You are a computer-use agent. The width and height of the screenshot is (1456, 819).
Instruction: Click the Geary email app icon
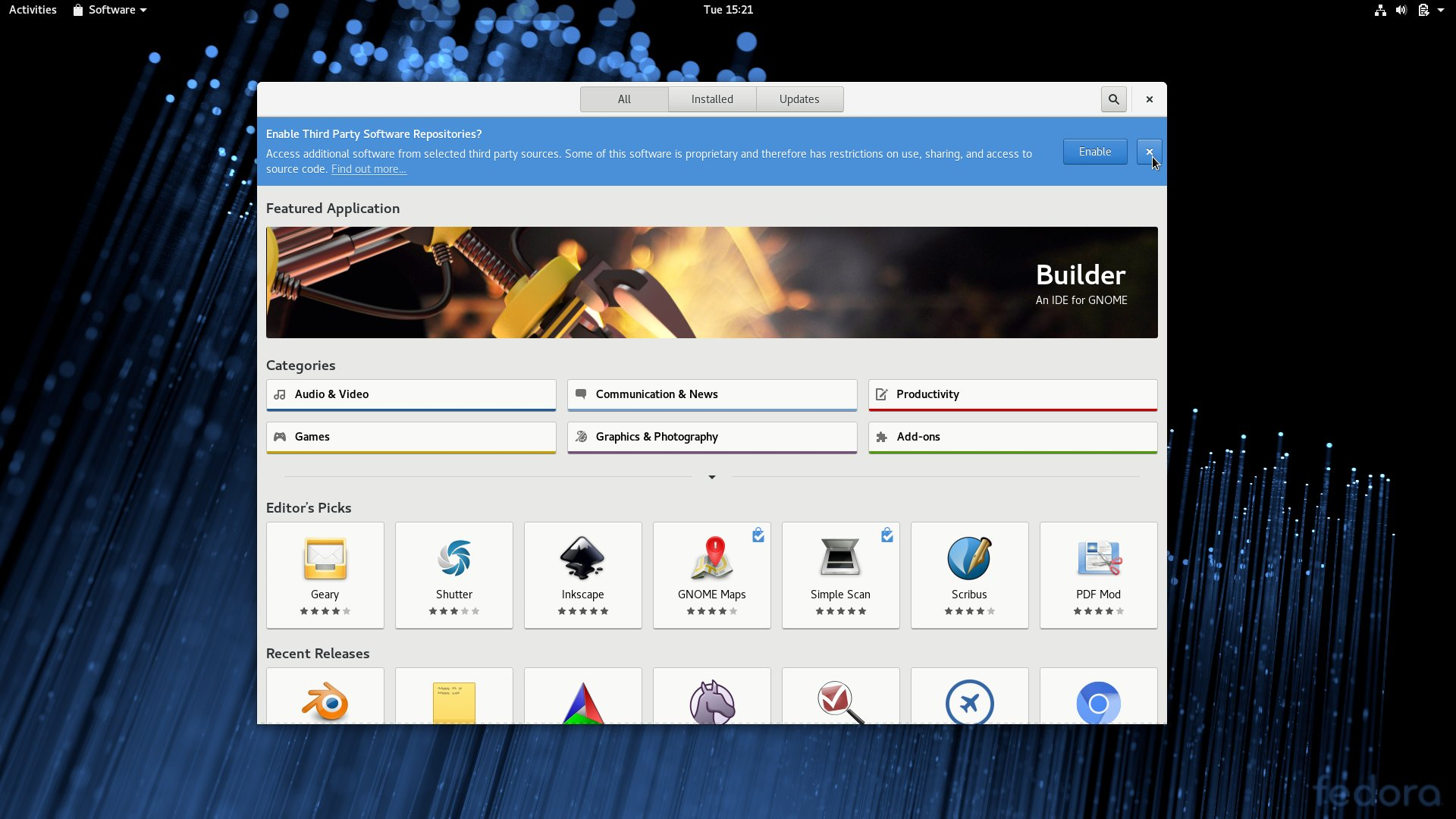(325, 558)
